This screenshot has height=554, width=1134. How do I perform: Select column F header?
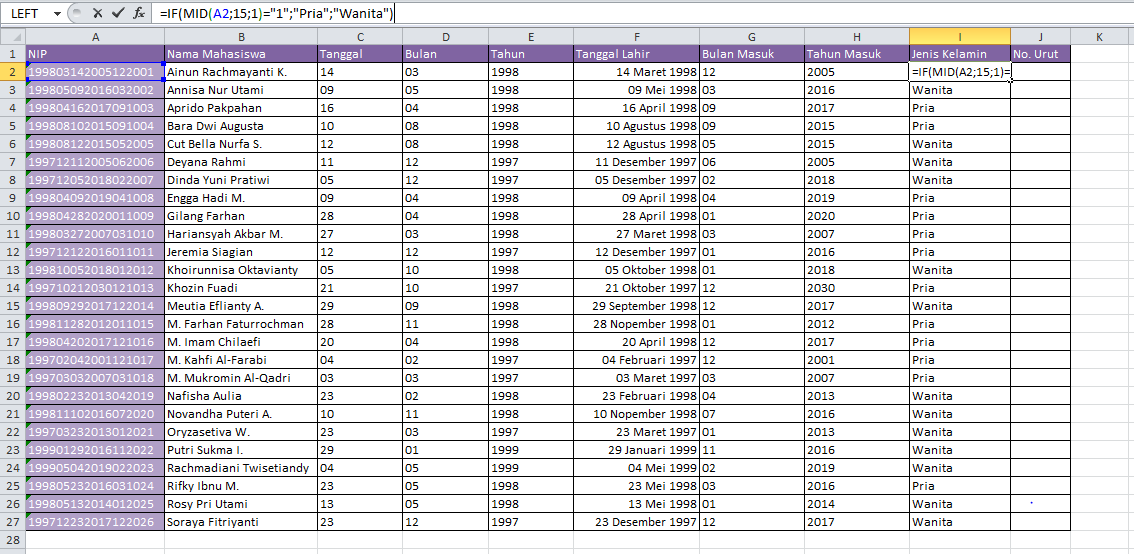[636, 36]
